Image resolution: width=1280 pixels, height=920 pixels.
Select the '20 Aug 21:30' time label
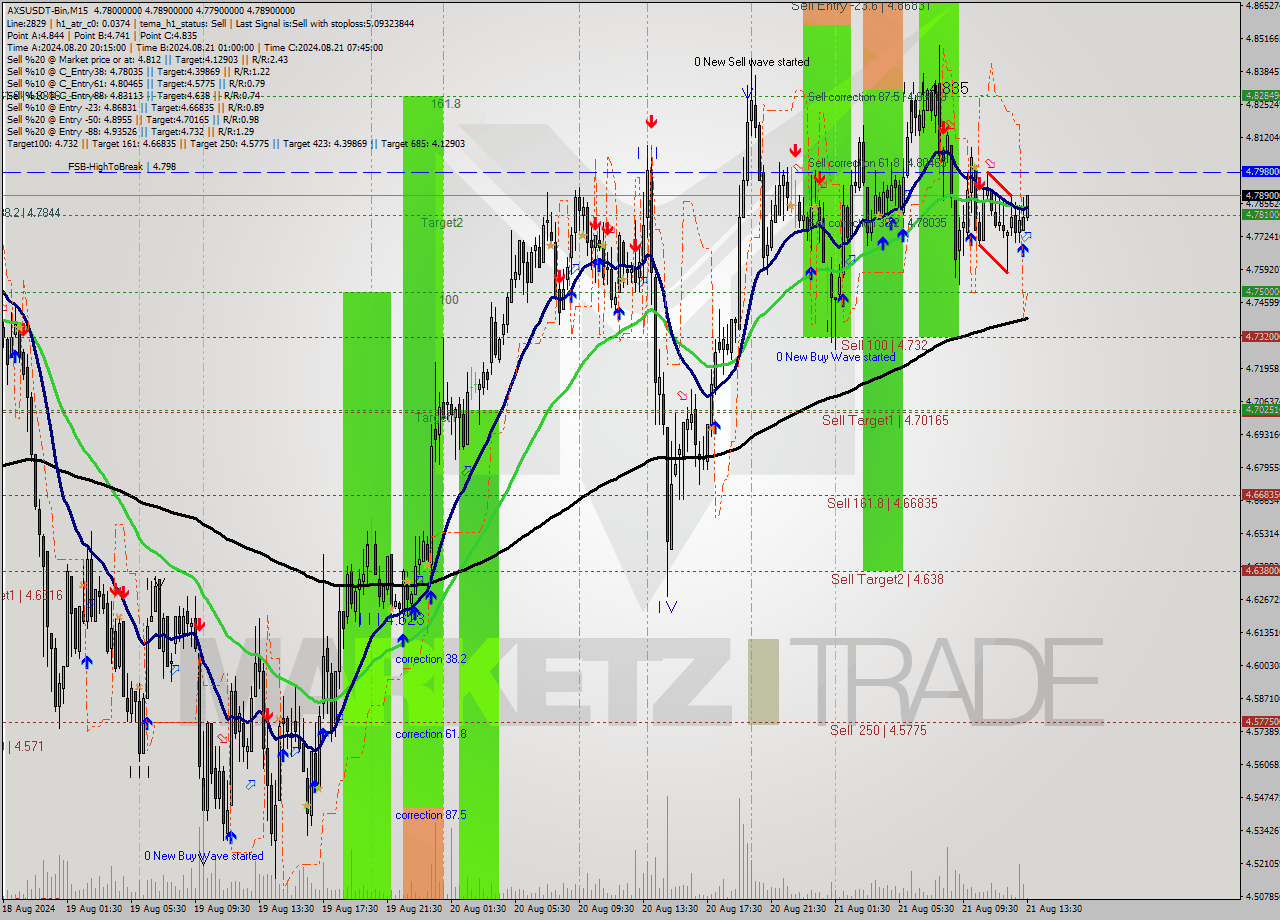coord(797,909)
